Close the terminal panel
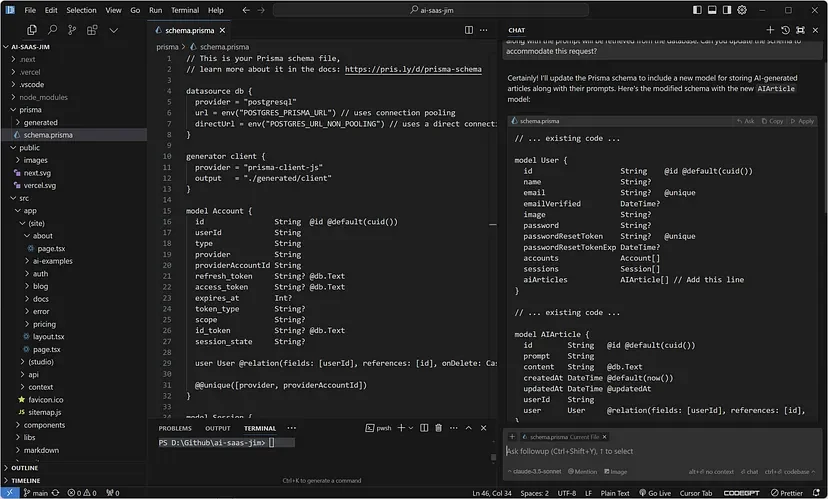 tap(483, 428)
